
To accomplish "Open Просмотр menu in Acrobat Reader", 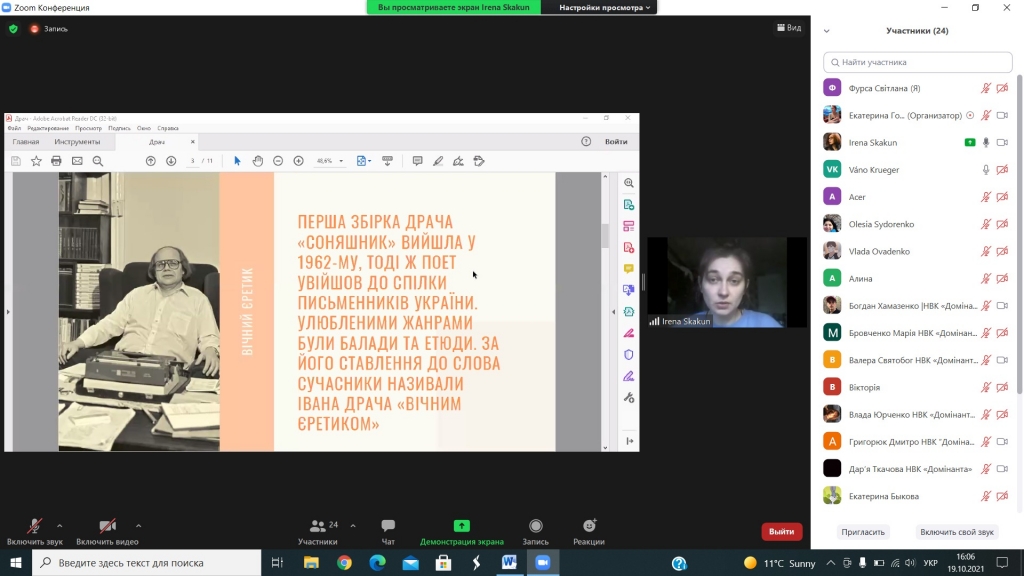I will click(x=88, y=129).
